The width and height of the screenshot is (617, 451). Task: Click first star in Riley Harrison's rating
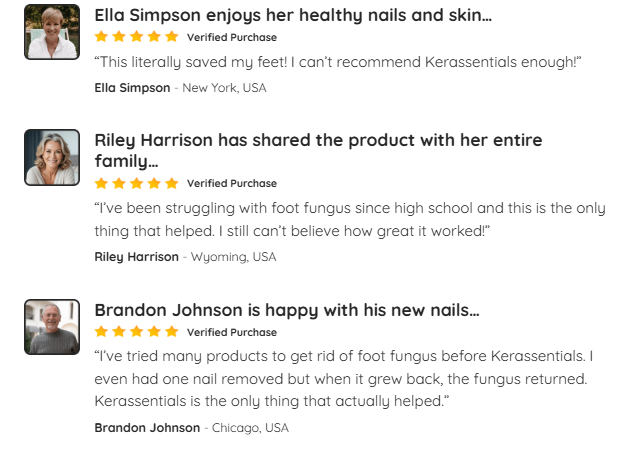(101, 184)
